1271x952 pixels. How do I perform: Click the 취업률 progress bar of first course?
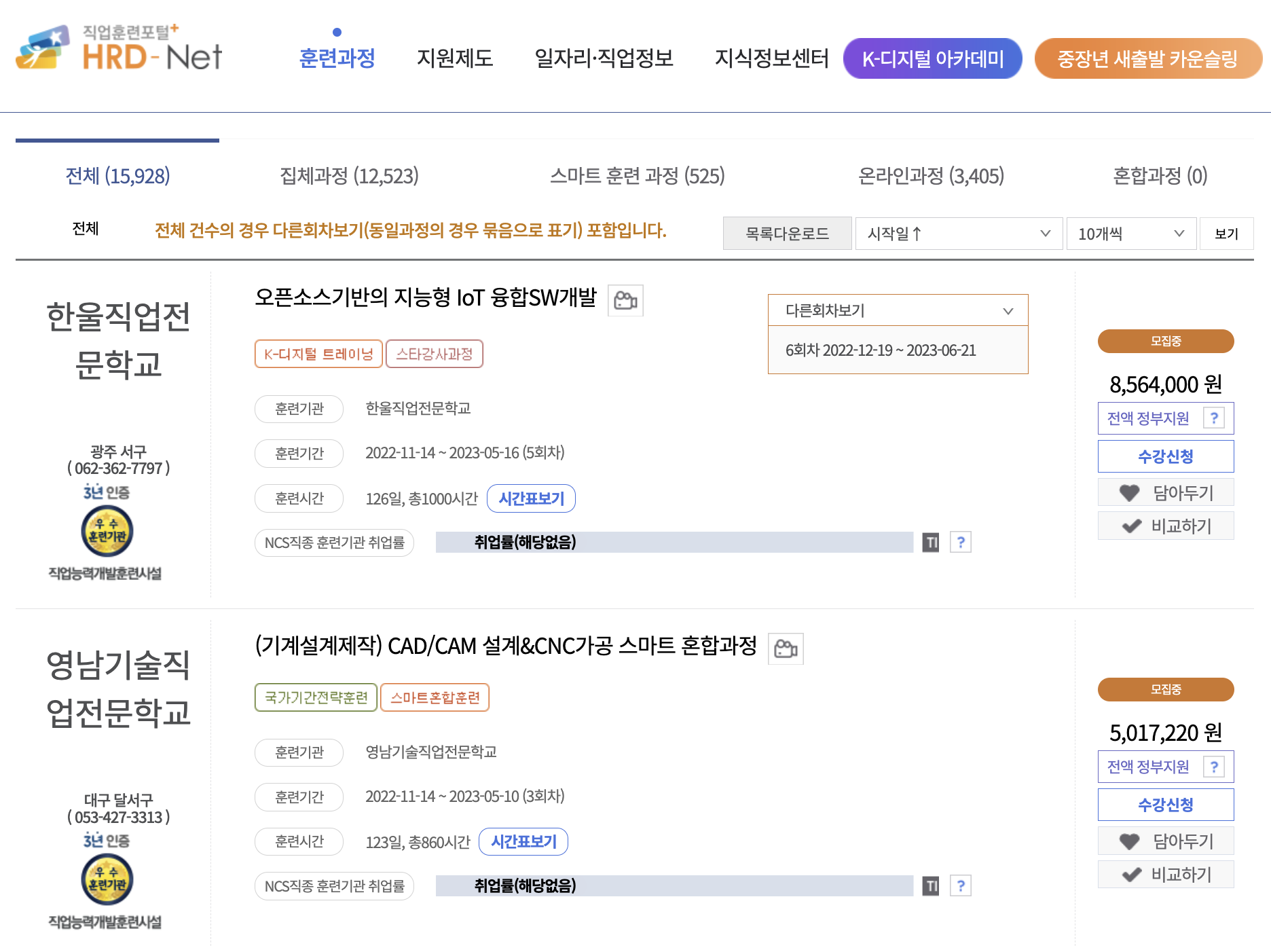pyautogui.click(x=676, y=542)
